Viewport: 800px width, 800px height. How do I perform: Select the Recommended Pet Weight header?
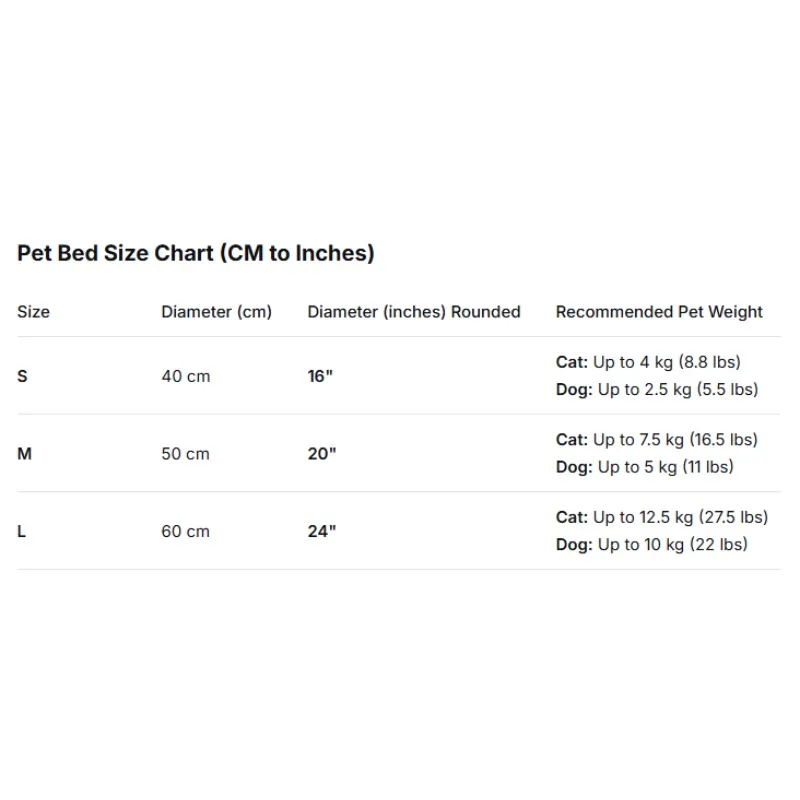tap(659, 312)
